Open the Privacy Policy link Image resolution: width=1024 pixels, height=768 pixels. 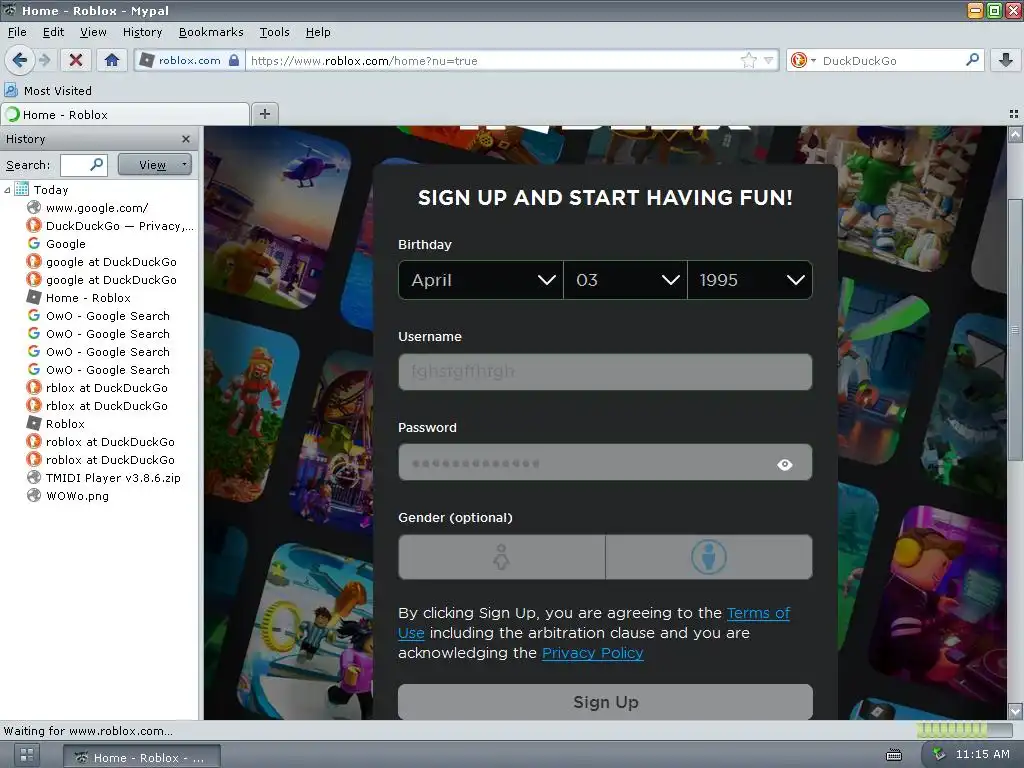[592, 653]
